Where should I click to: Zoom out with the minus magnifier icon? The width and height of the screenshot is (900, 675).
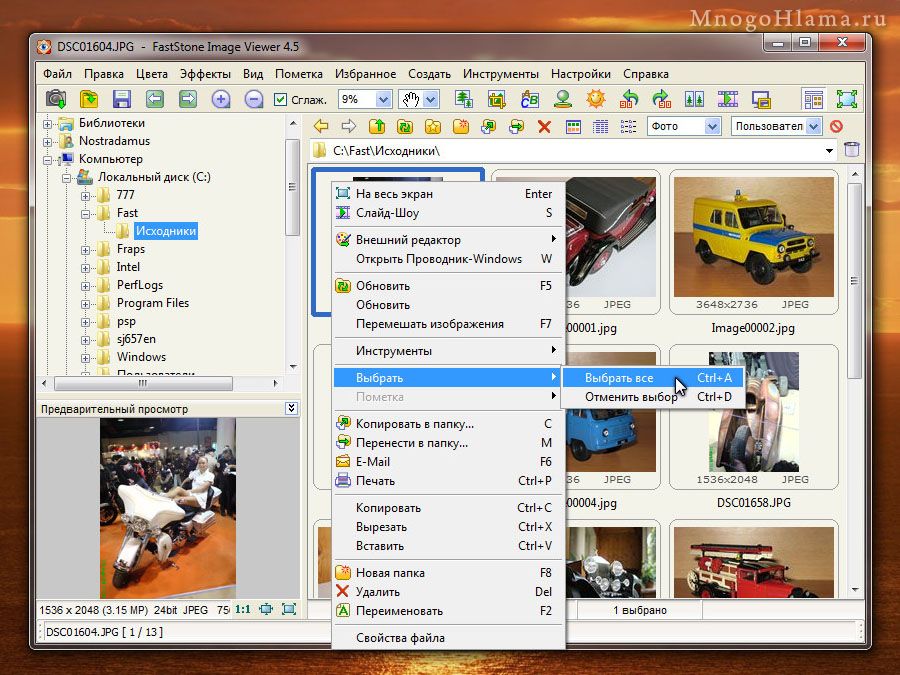pos(254,99)
